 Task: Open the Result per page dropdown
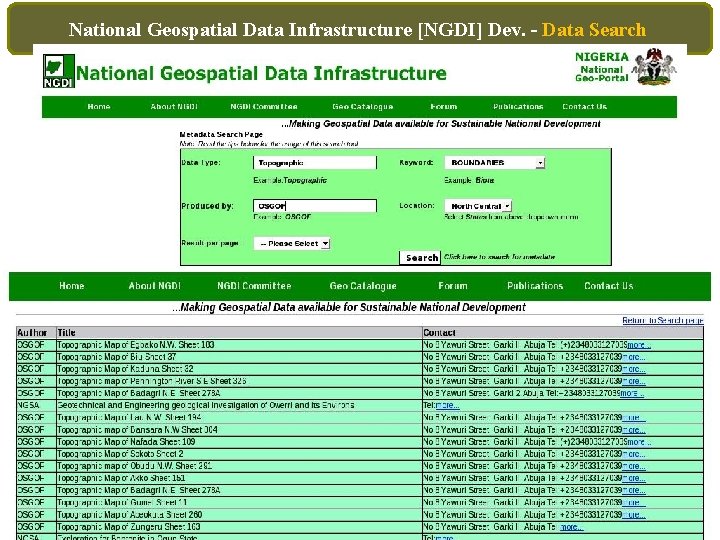(x=292, y=243)
